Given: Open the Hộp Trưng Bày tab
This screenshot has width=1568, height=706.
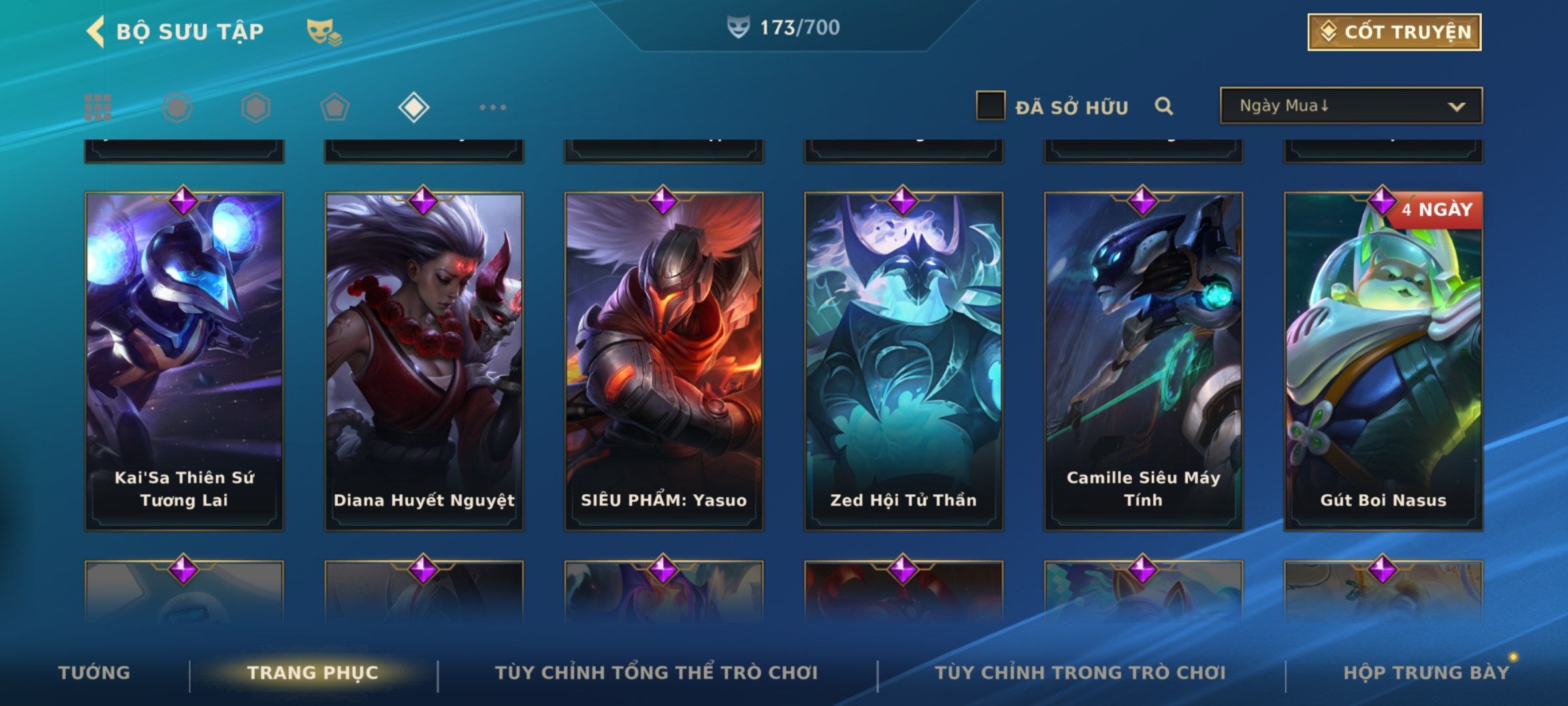Looking at the screenshot, I should click(x=1426, y=673).
